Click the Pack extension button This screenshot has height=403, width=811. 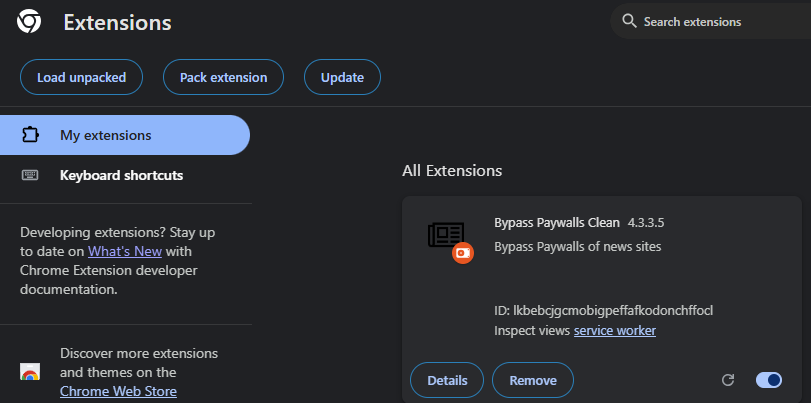223,77
